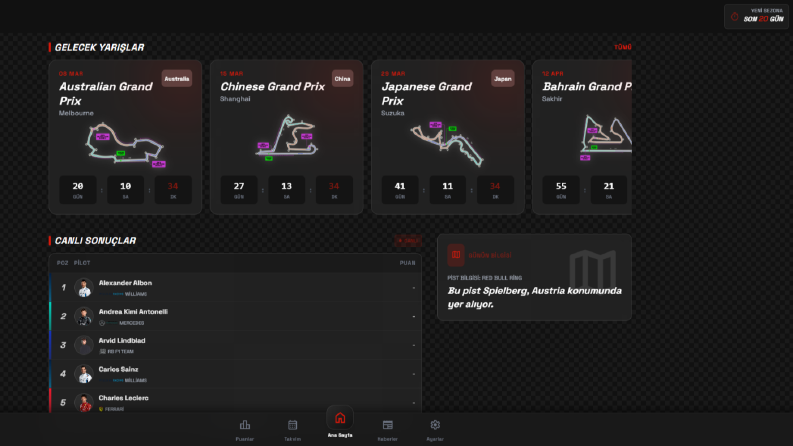Click the Suzuka circuit map
793x446 pixels.
click(x=447, y=144)
